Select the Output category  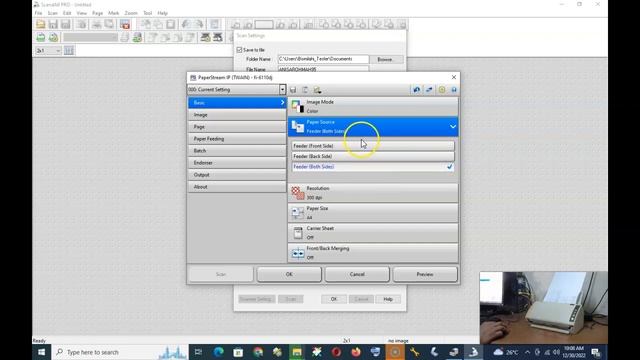pos(237,175)
